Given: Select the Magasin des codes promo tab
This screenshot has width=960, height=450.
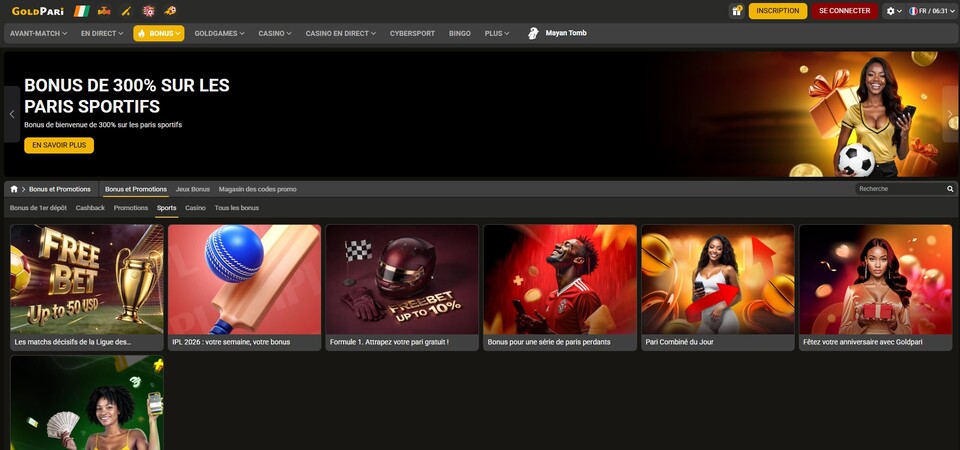Looking at the screenshot, I should pos(258,189).
